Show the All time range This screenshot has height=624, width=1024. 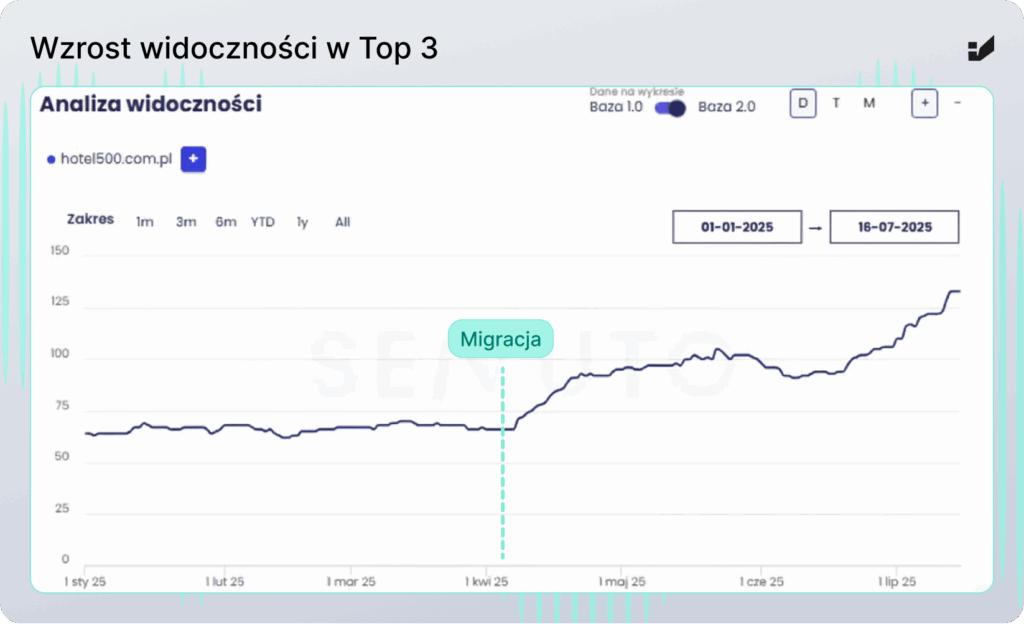coord(343,222)
